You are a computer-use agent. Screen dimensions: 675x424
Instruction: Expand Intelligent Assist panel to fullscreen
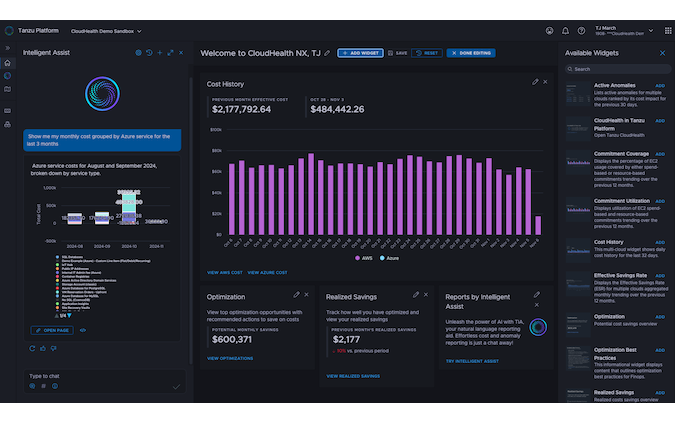[x=170, y=53]
